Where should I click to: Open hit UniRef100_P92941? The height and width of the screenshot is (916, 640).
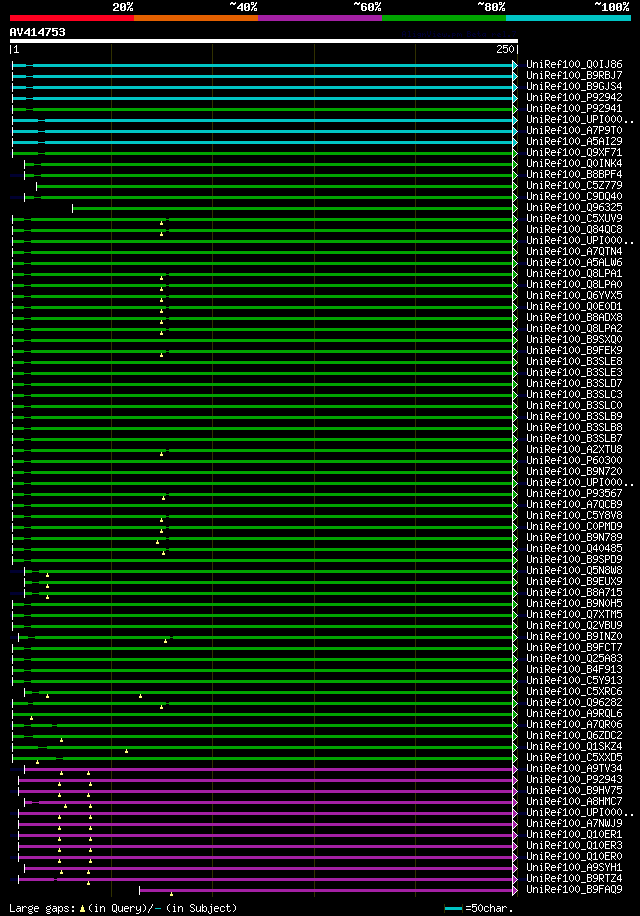click(x=574, y=108)
